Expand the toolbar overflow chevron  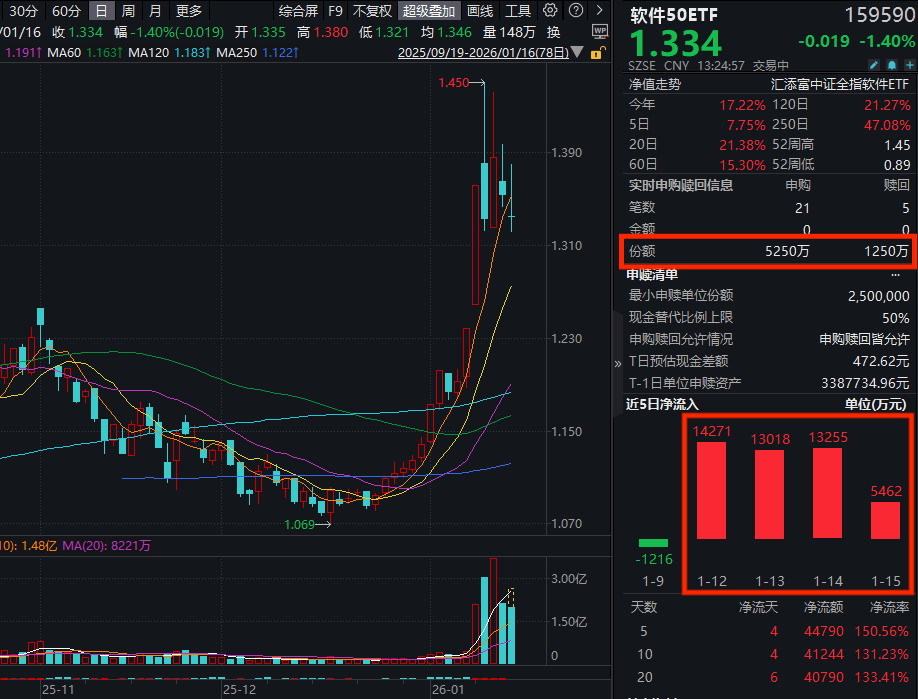598,10
